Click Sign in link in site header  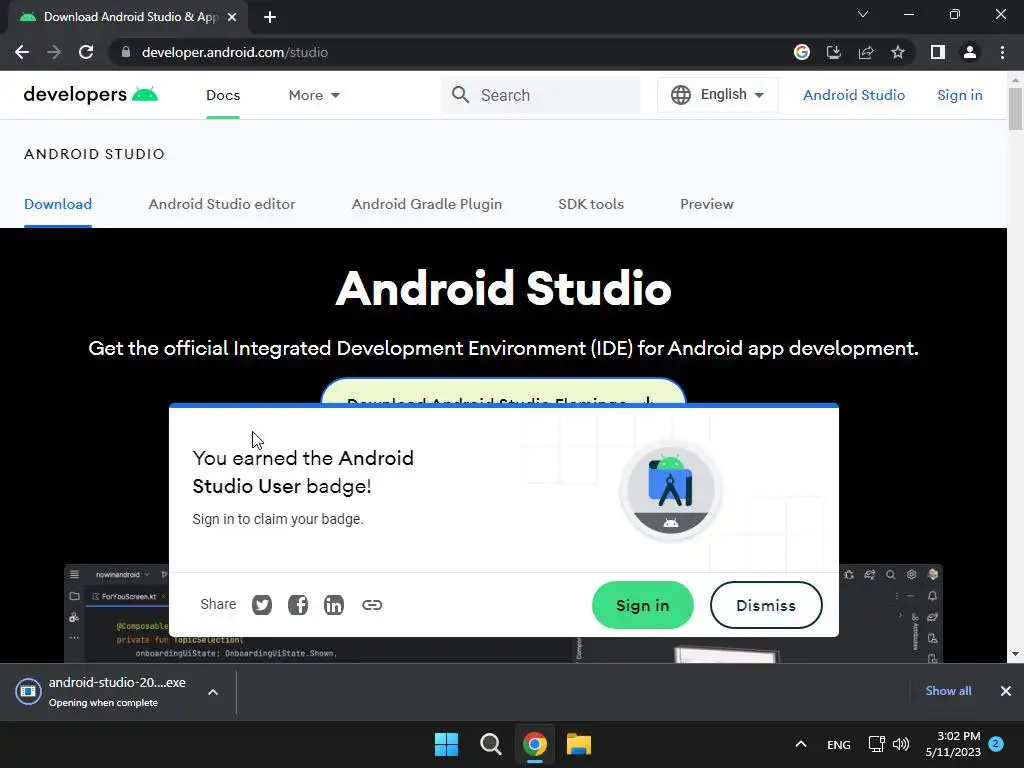pyautogui.click(x=960, y=95)
